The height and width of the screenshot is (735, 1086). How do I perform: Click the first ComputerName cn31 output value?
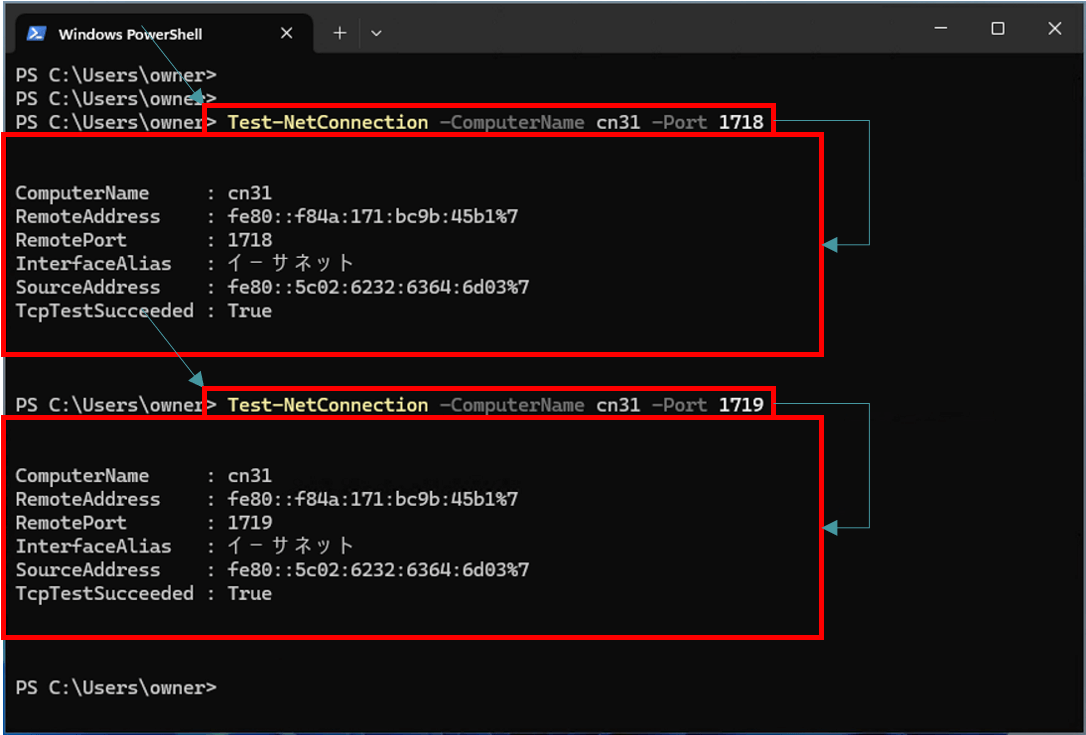[x=250, y=193]
